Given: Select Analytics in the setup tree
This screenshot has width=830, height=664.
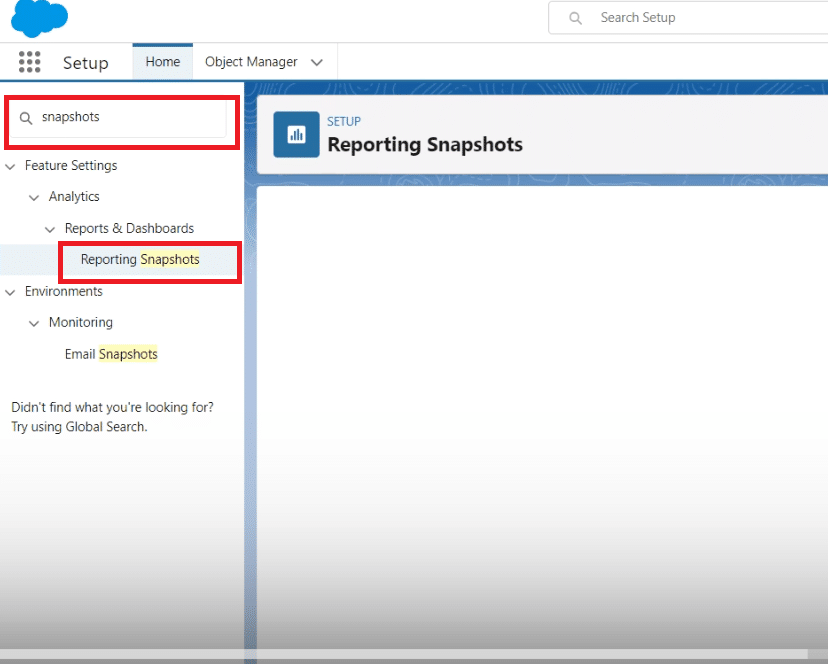Looking at the screenshot, I should point(74,196).
